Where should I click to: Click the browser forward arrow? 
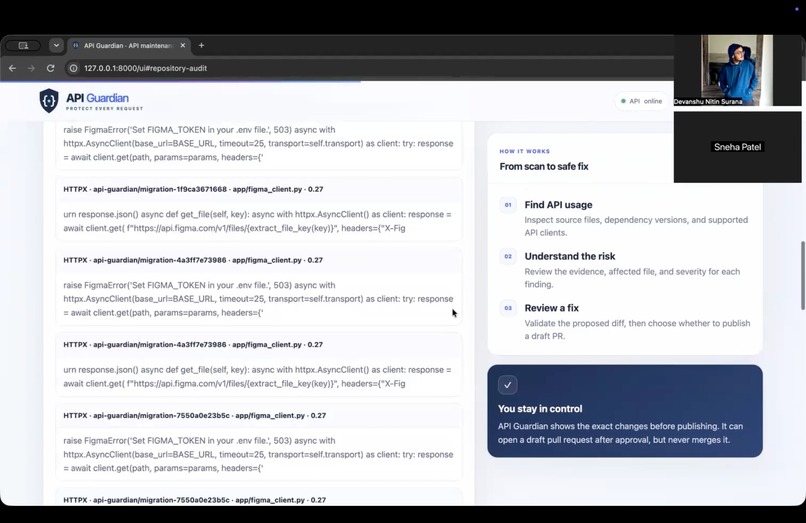click(x=31, y=68)
